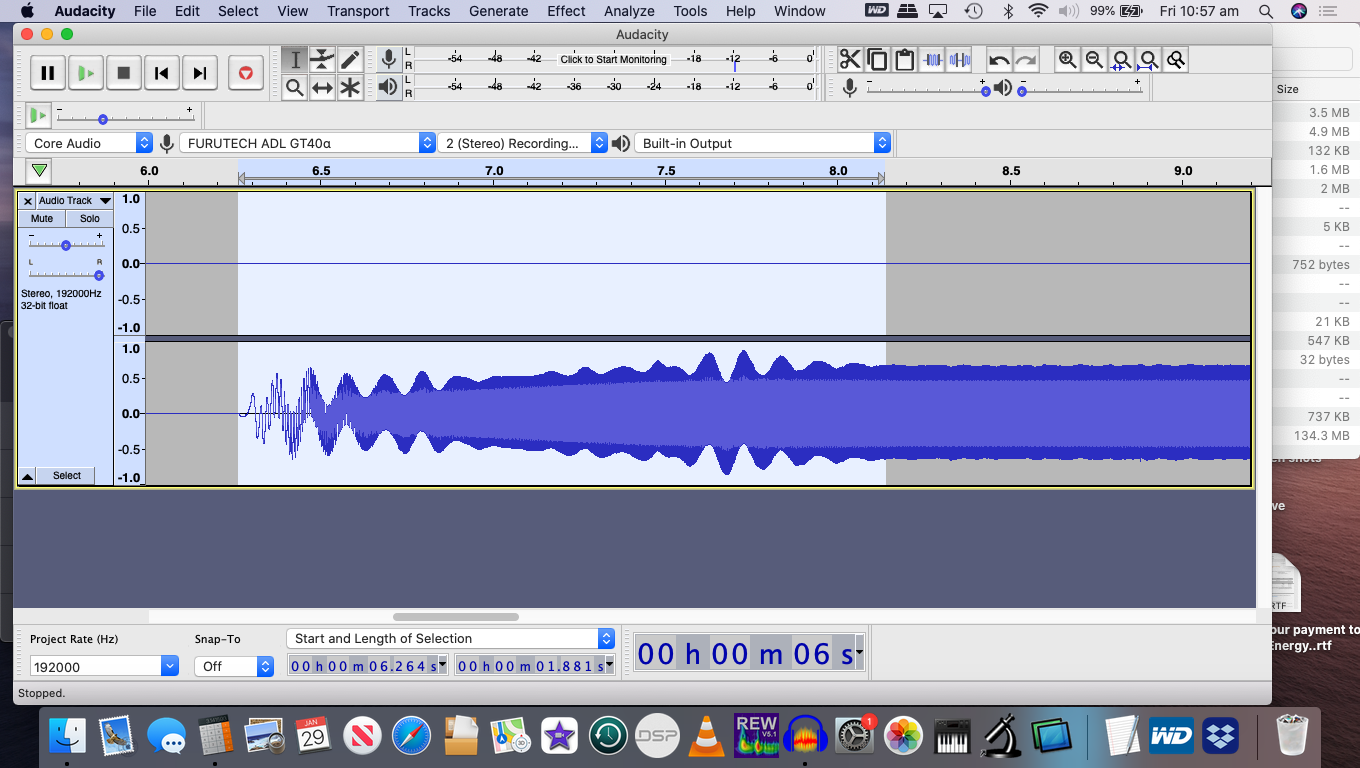Start playback with the green Play button
The width and height of the screenshot is (1360, 768).
(86, 73)
